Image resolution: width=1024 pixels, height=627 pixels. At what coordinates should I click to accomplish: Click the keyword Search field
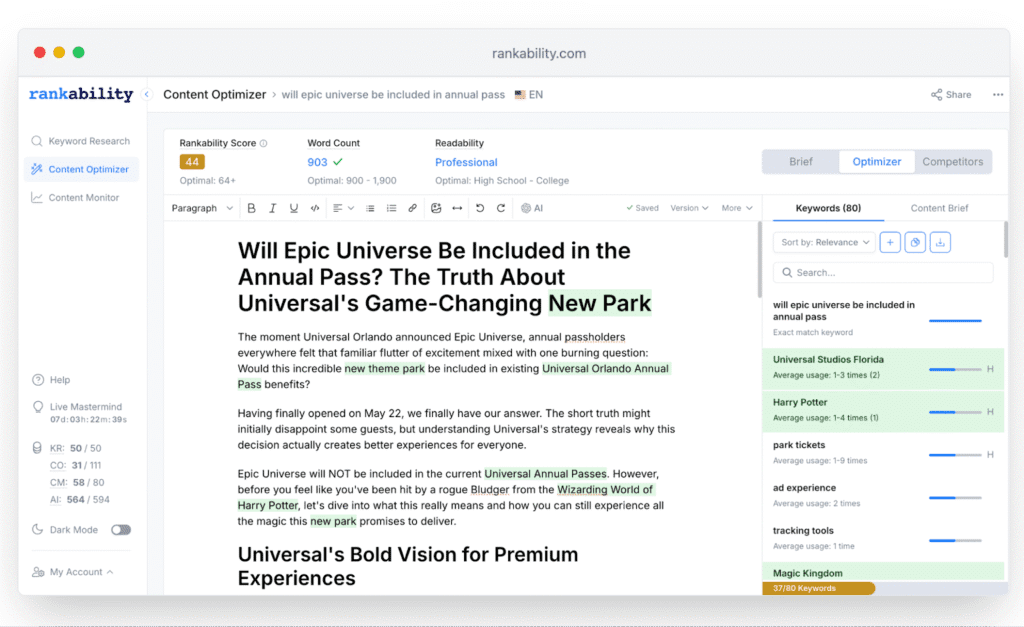(884, 272)
